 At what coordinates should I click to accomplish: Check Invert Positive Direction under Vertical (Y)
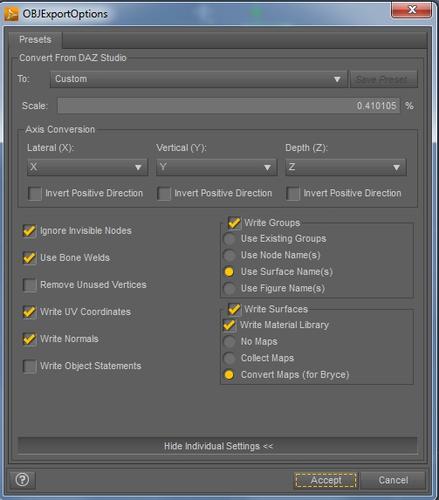point(164,193)
